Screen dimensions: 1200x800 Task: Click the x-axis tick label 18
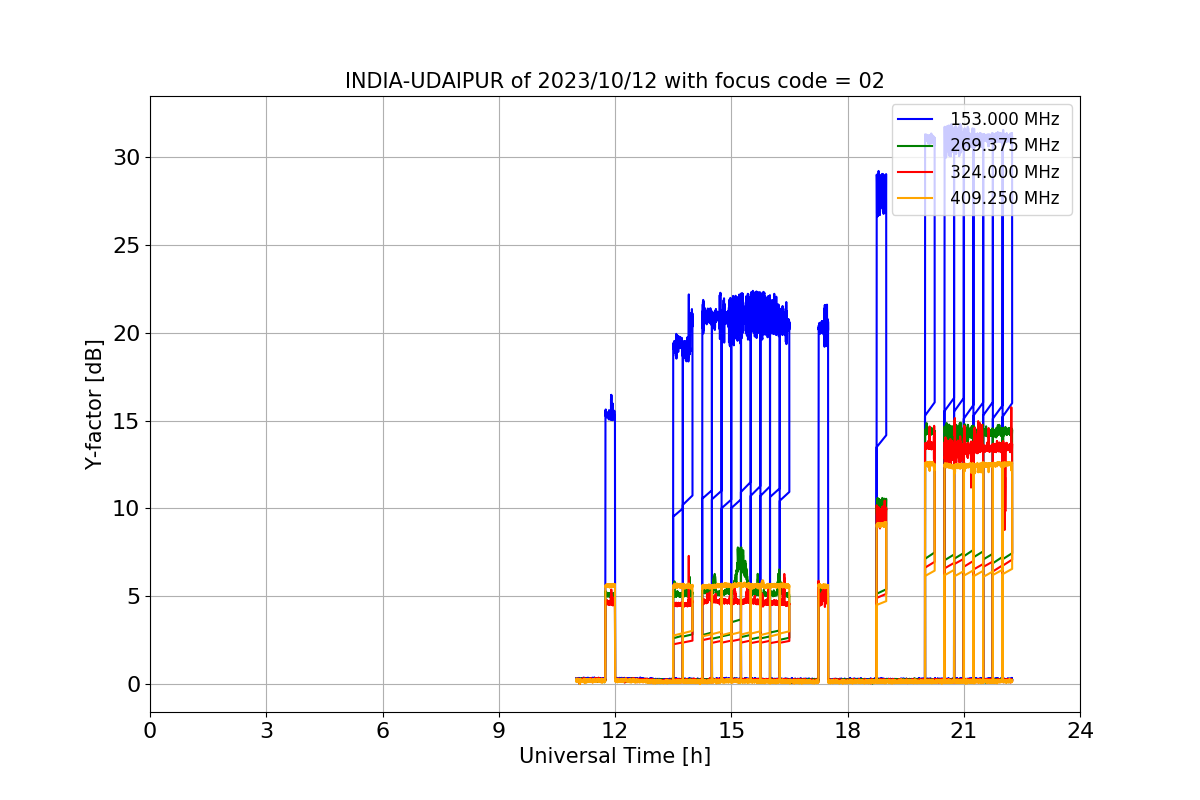[847, 730]
